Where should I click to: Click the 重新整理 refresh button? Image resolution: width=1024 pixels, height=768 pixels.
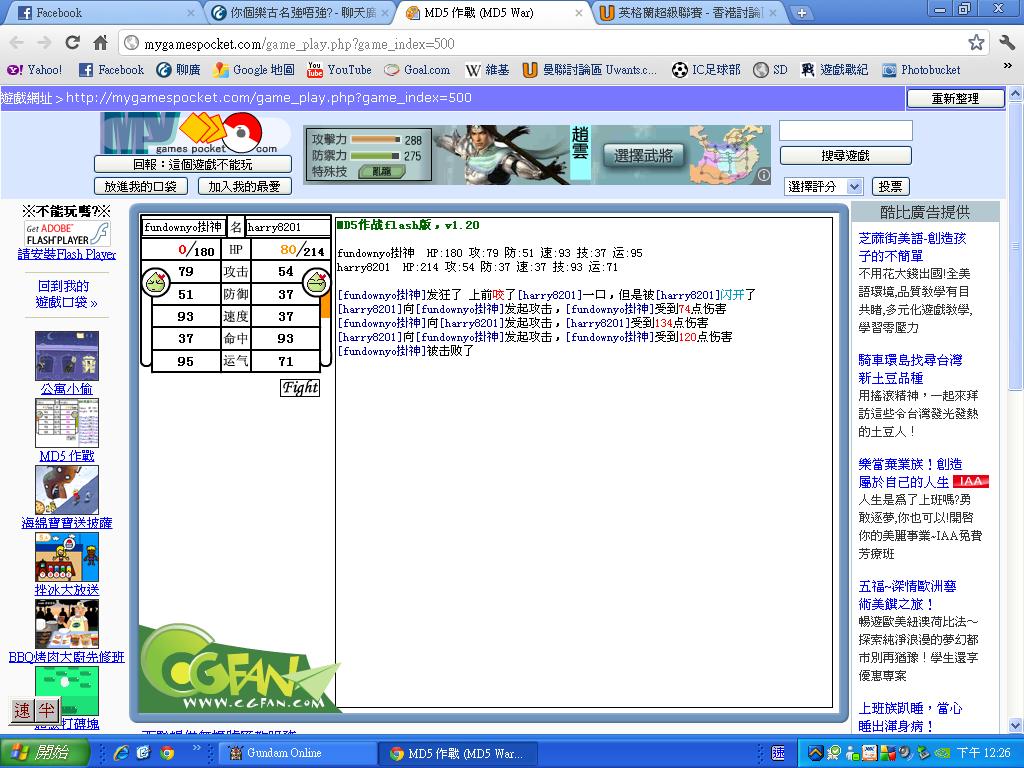coord(955,98)
